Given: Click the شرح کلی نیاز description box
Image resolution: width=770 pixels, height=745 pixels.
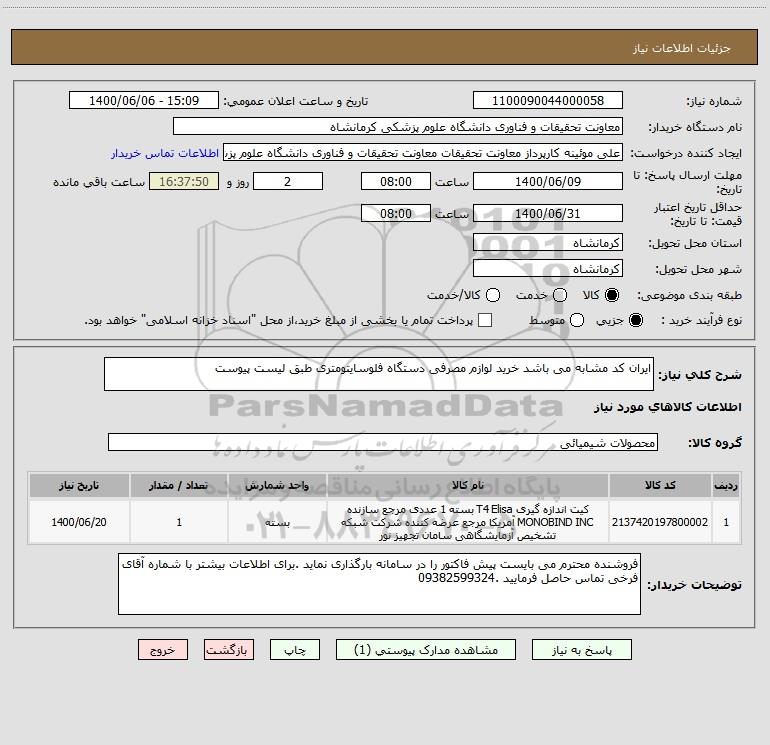Looking at the screenshot, I should (379, 374).
